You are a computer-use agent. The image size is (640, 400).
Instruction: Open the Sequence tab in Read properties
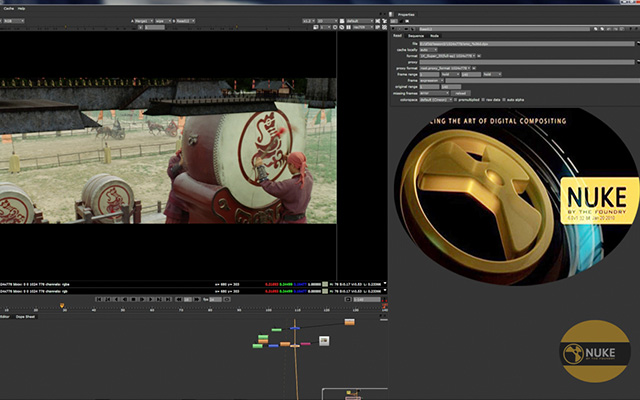click(x=416, y=36)
